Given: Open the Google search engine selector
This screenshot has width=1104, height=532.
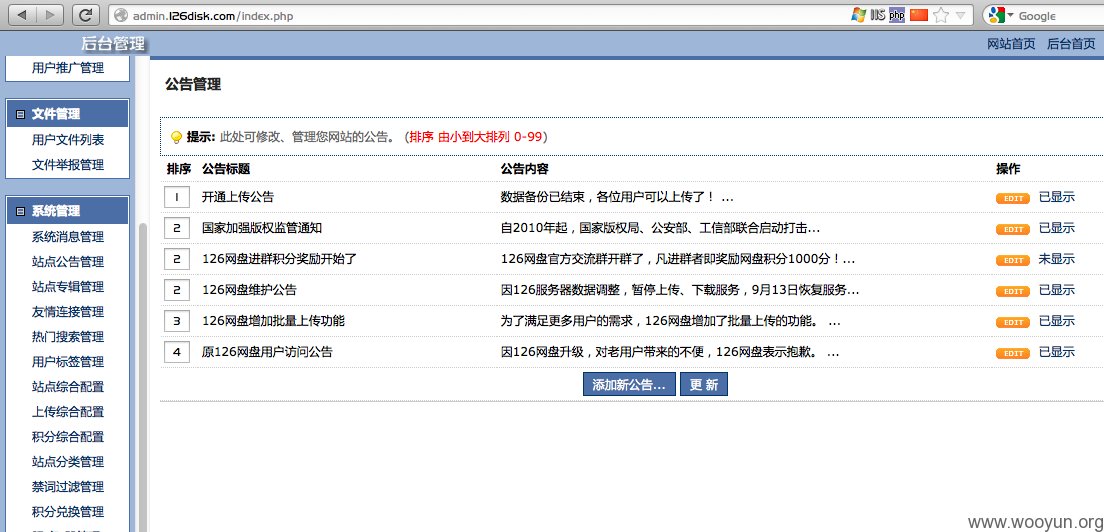Looking at the screenshot, I should pyautogui.click(x=998, y=15).
